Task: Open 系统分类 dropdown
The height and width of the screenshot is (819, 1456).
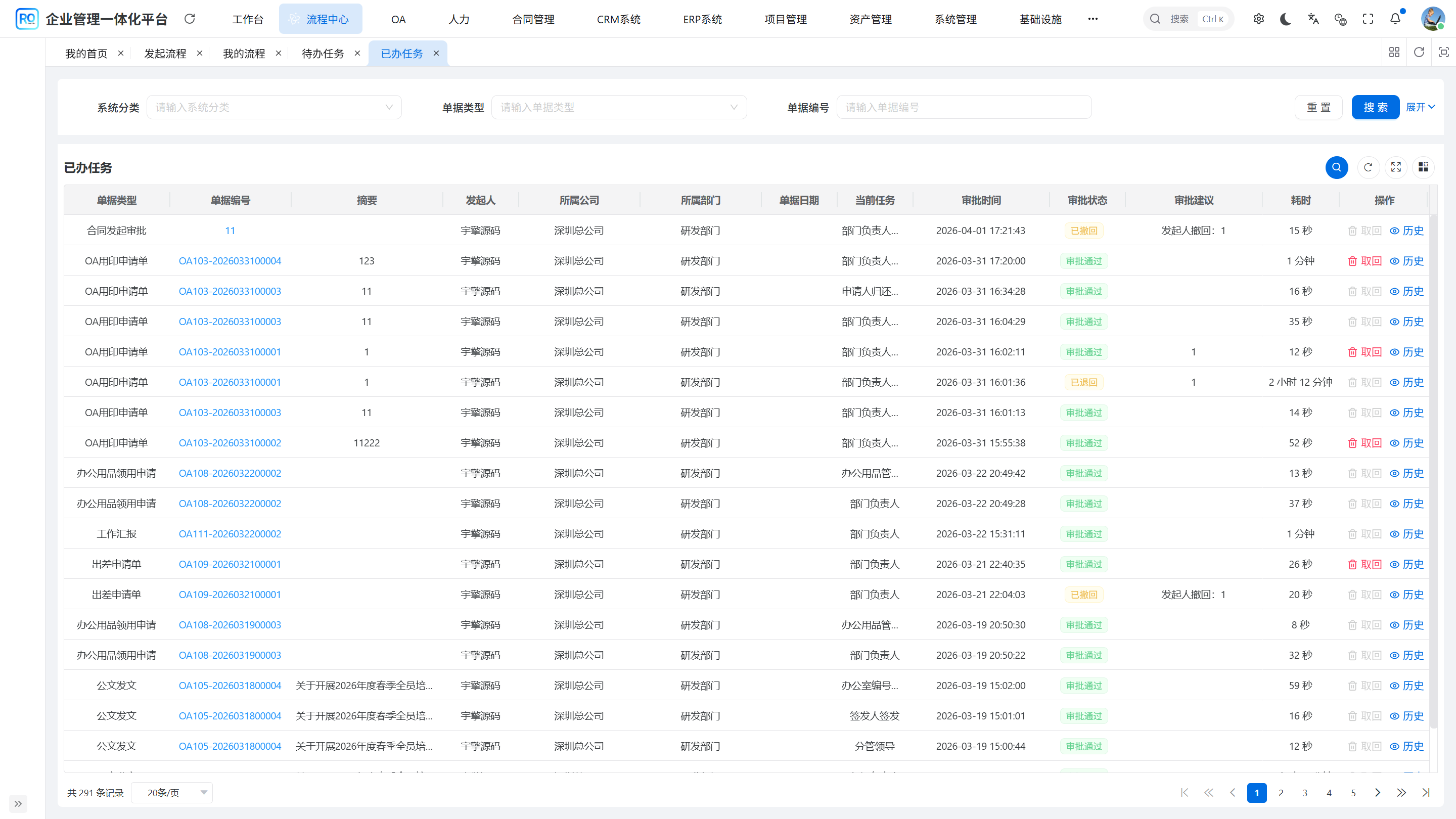Action: pyautogui.click(x=274, y=107)
